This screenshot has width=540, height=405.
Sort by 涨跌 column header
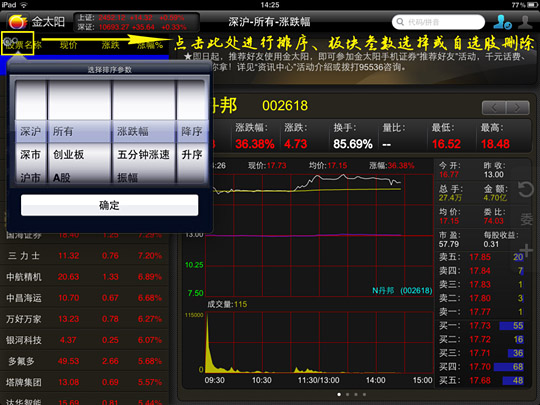(111, 45)
